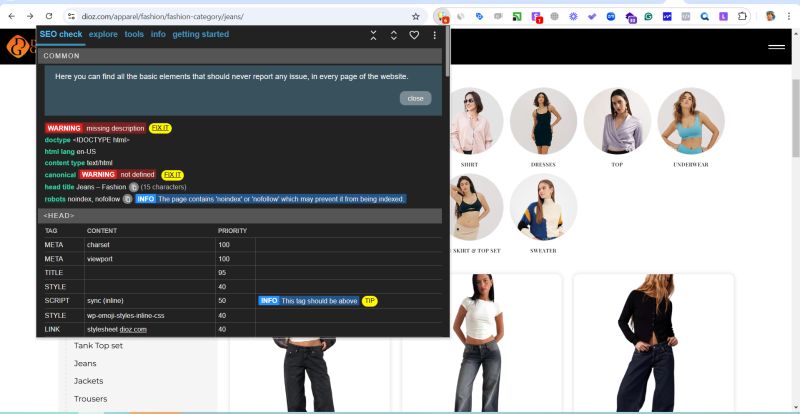Screen dimensions: 800x414
Task: Click the wp-emoji-styles-inline-css cell
Action: pos(126,315)
